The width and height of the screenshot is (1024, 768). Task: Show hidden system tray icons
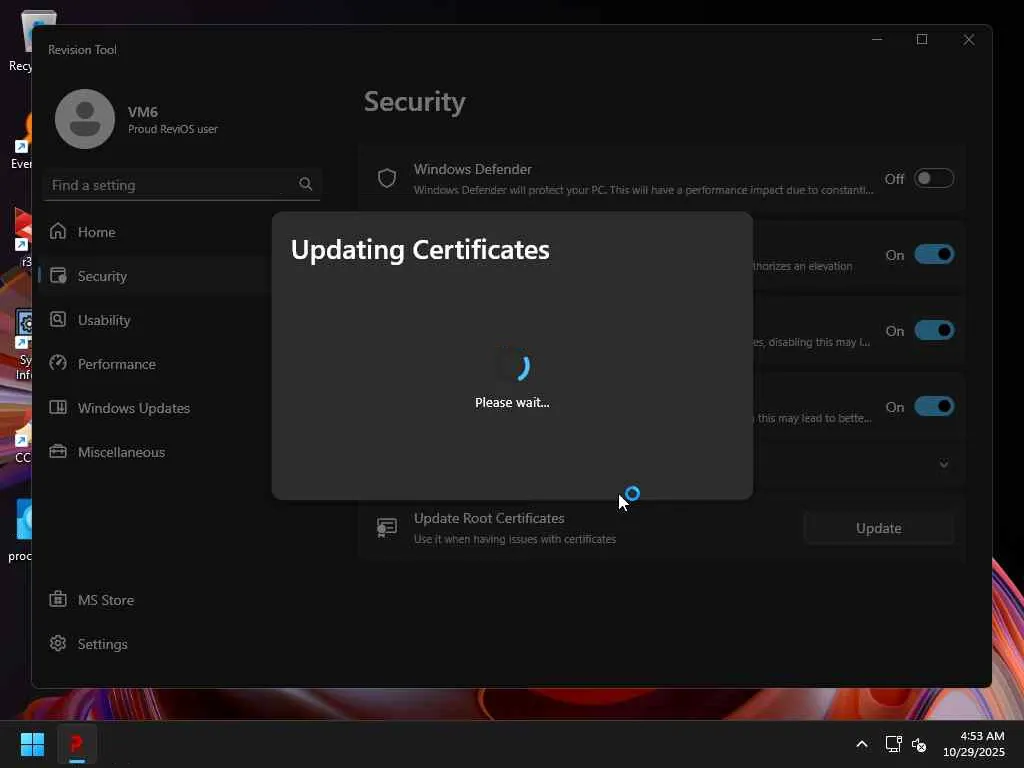tap(862, 744)
